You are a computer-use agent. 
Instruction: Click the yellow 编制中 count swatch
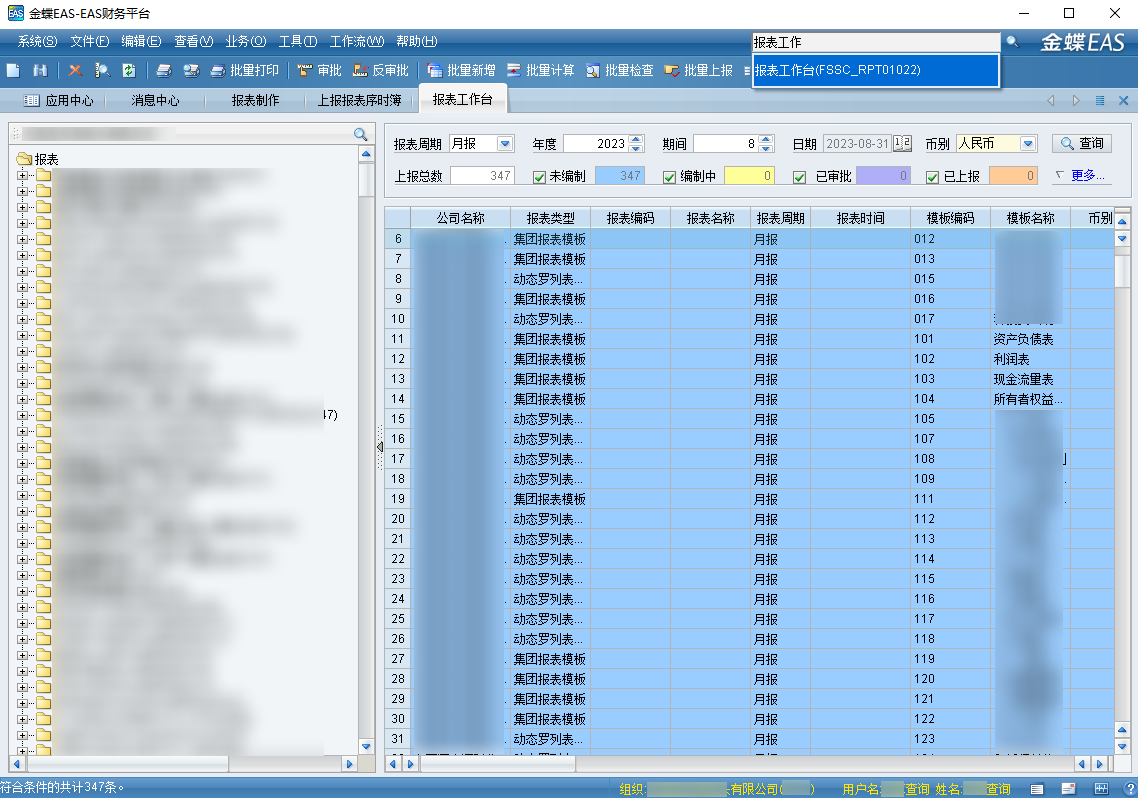tap(749, 176)
